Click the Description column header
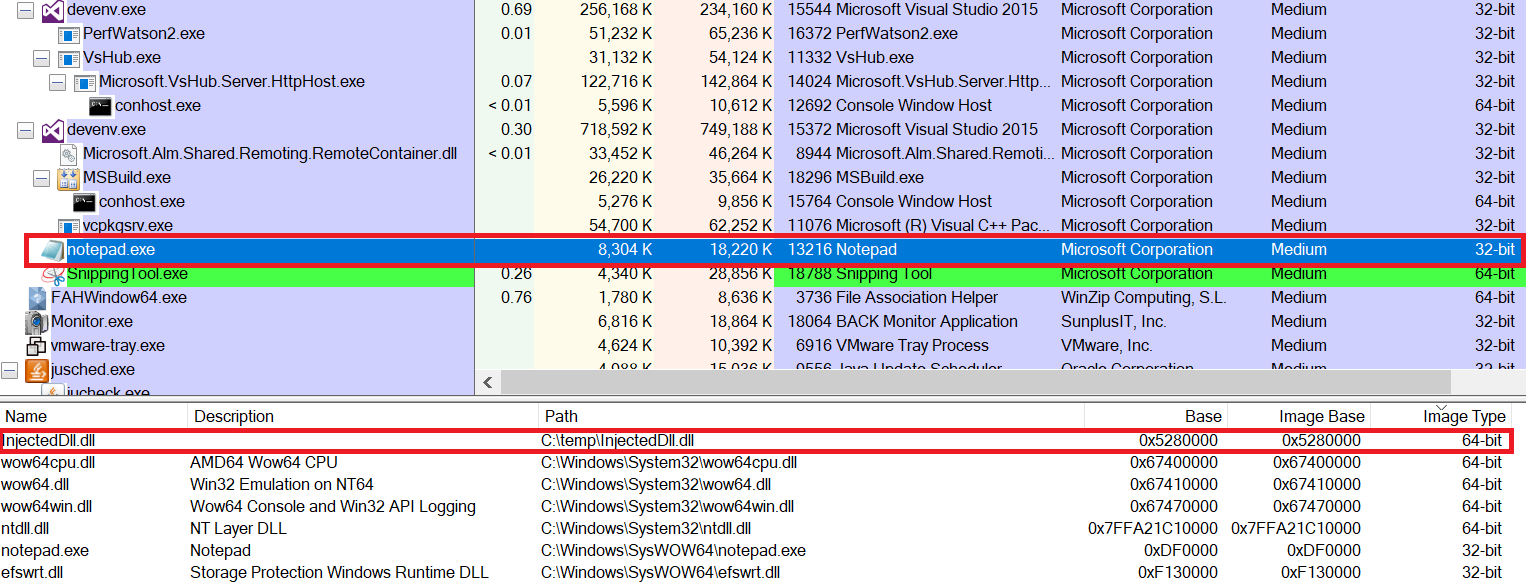The image size is (1526, 585). pyautogui.click(x=234, y=416)
